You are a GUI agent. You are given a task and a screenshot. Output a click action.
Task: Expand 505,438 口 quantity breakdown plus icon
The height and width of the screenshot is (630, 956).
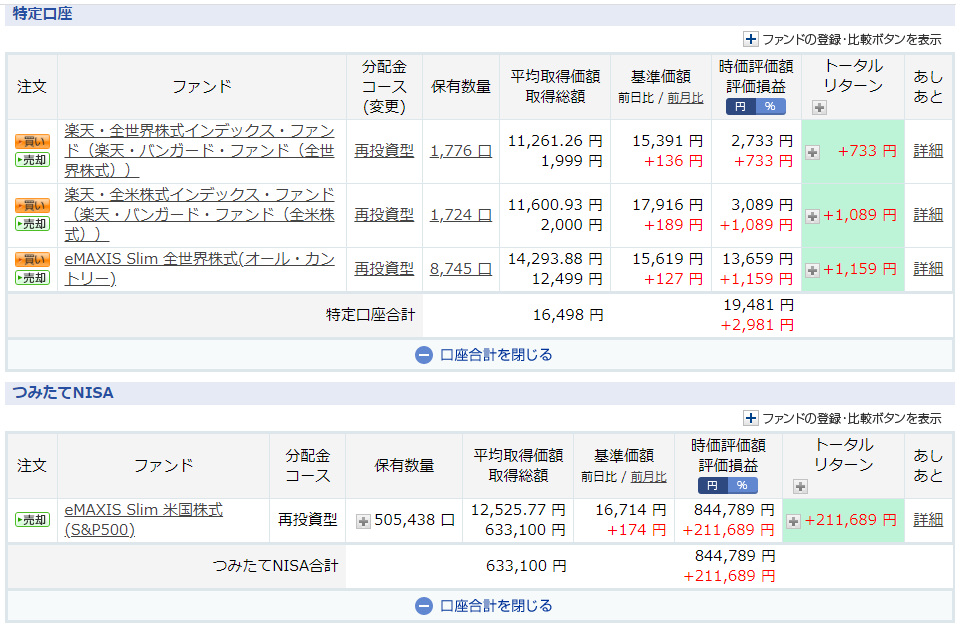(x=363, y=521)
